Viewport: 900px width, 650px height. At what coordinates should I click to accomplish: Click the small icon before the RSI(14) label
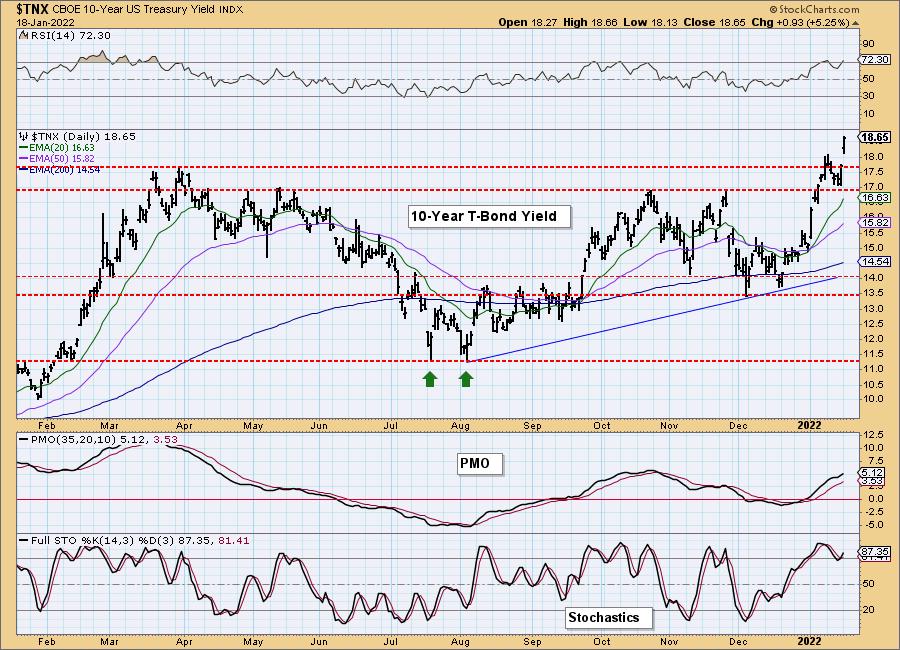pyautogui.click(x=23, y=35)
